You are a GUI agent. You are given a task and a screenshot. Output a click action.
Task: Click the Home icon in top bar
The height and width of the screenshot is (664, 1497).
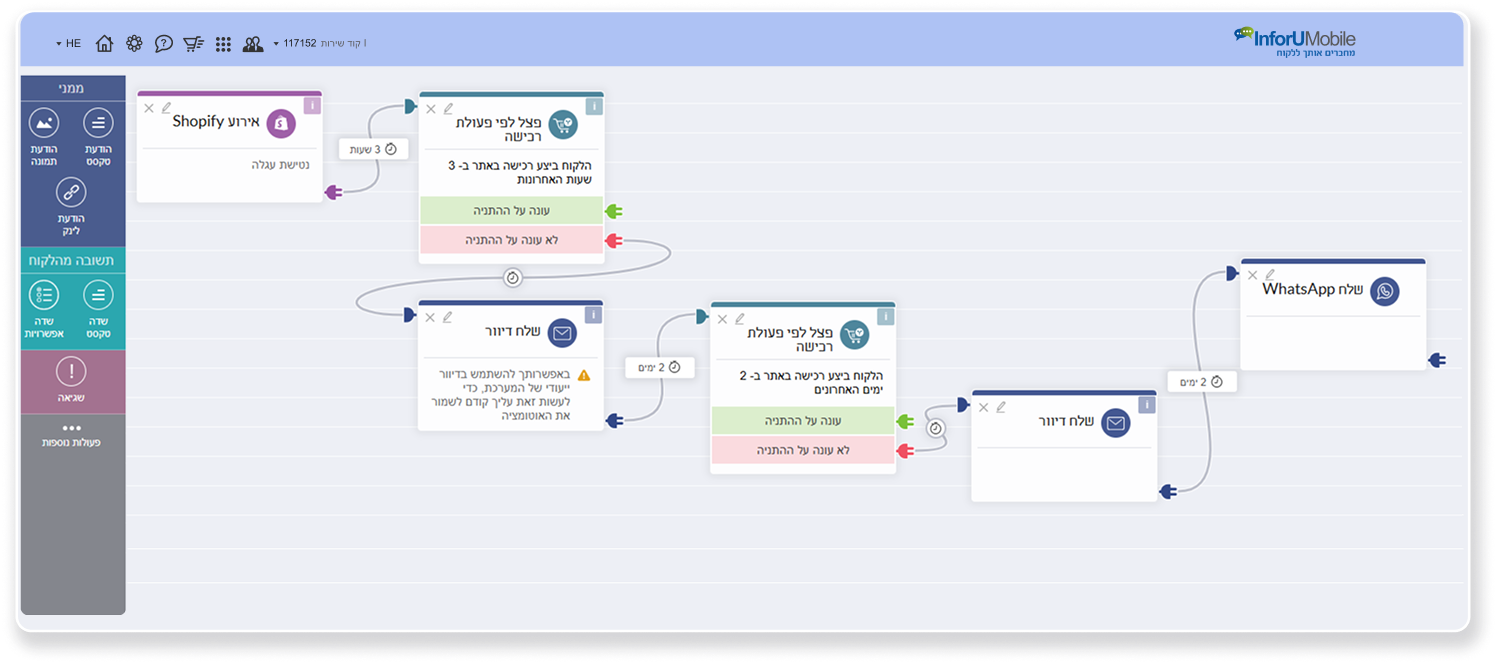coord(104,43)
